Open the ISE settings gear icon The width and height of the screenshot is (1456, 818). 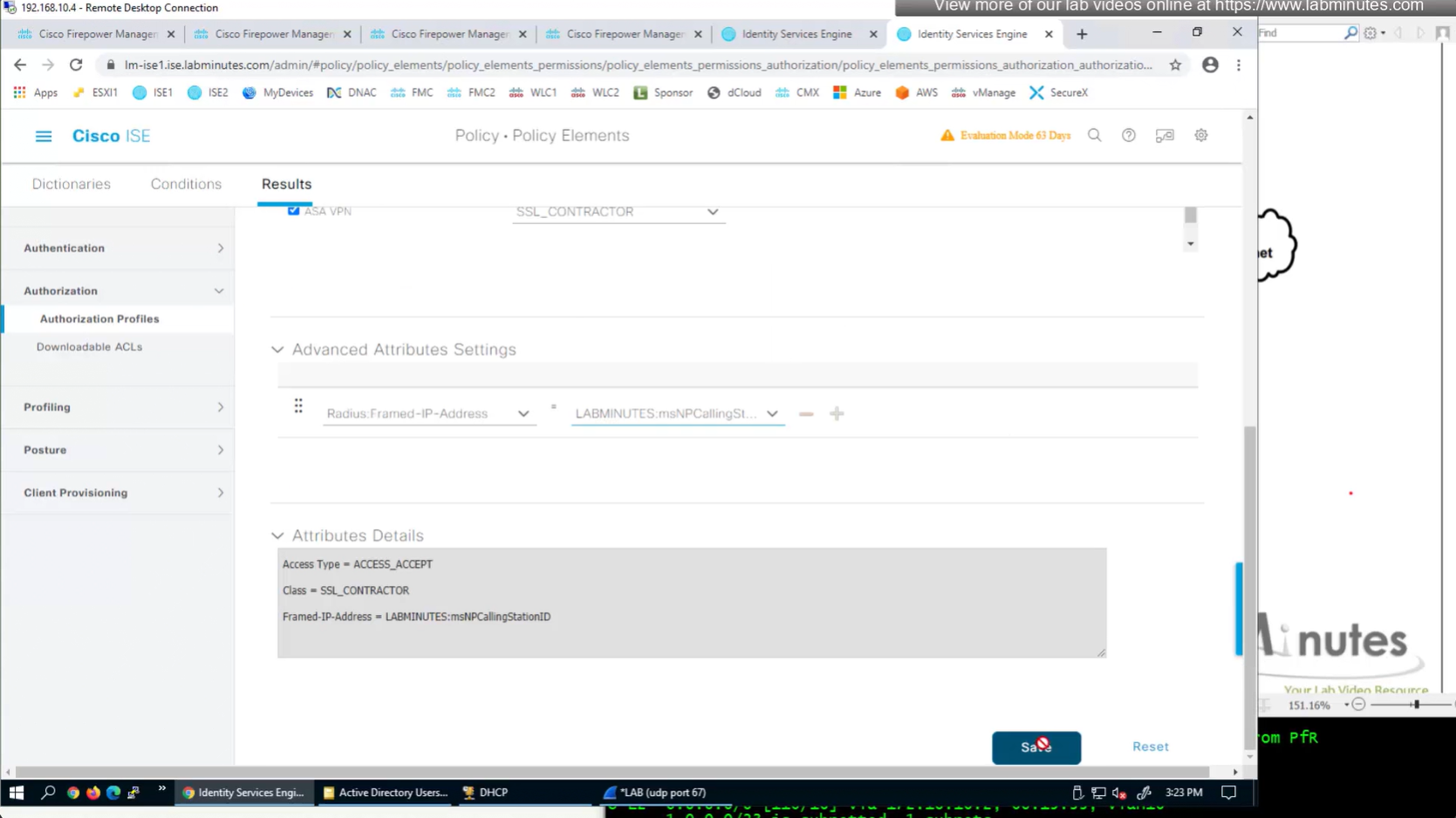1200,135
